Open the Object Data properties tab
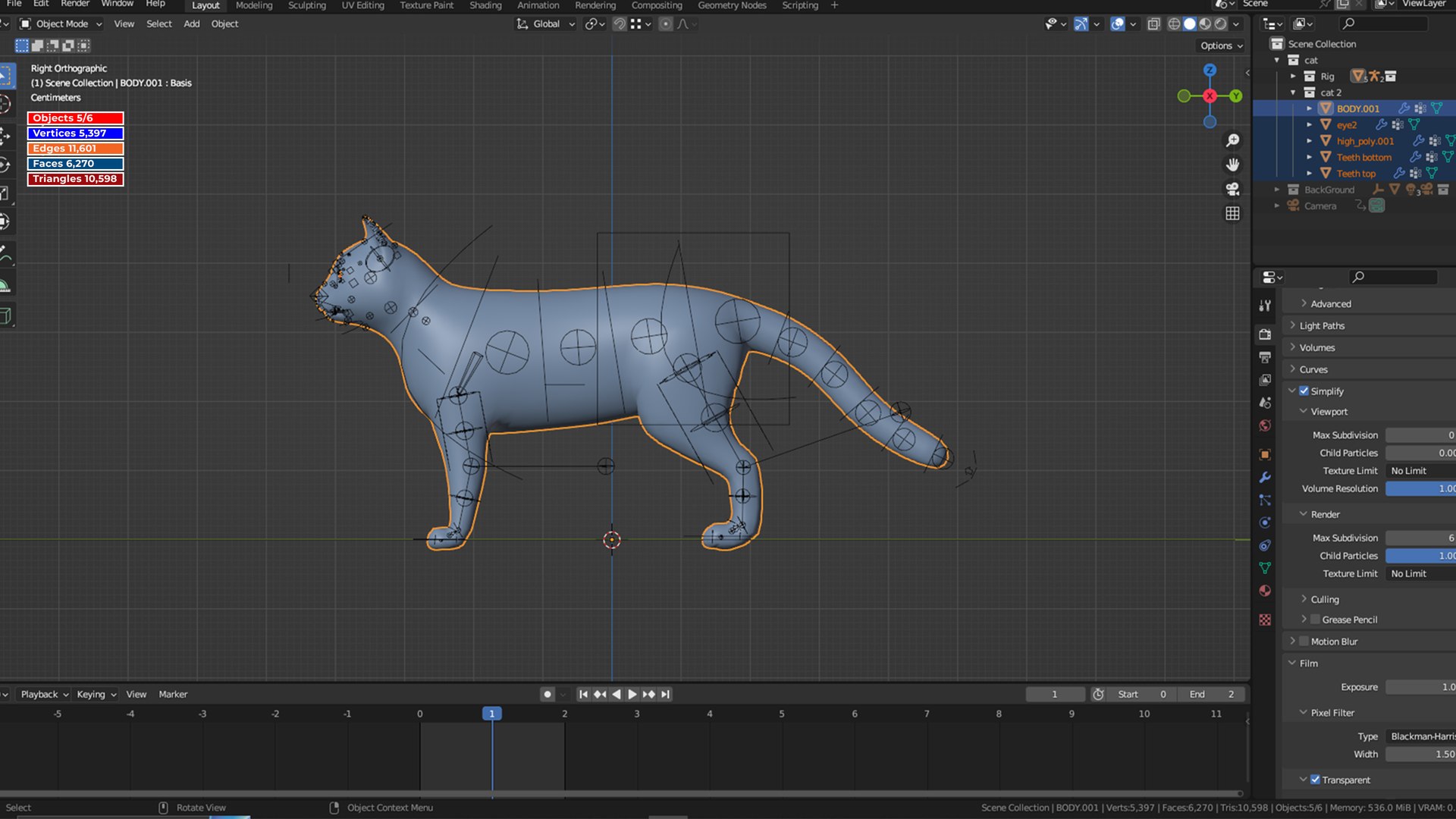 point(1265,568)
